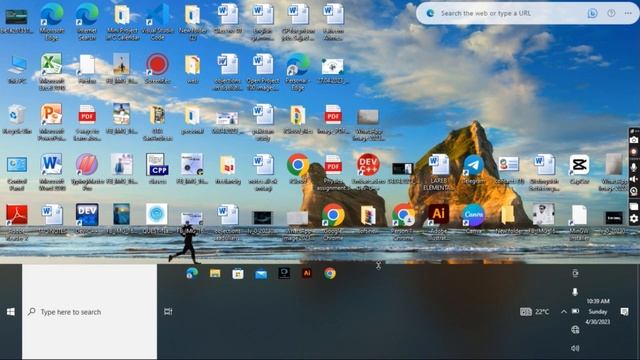Select the Control Panel desktop icon

[17, 173]
